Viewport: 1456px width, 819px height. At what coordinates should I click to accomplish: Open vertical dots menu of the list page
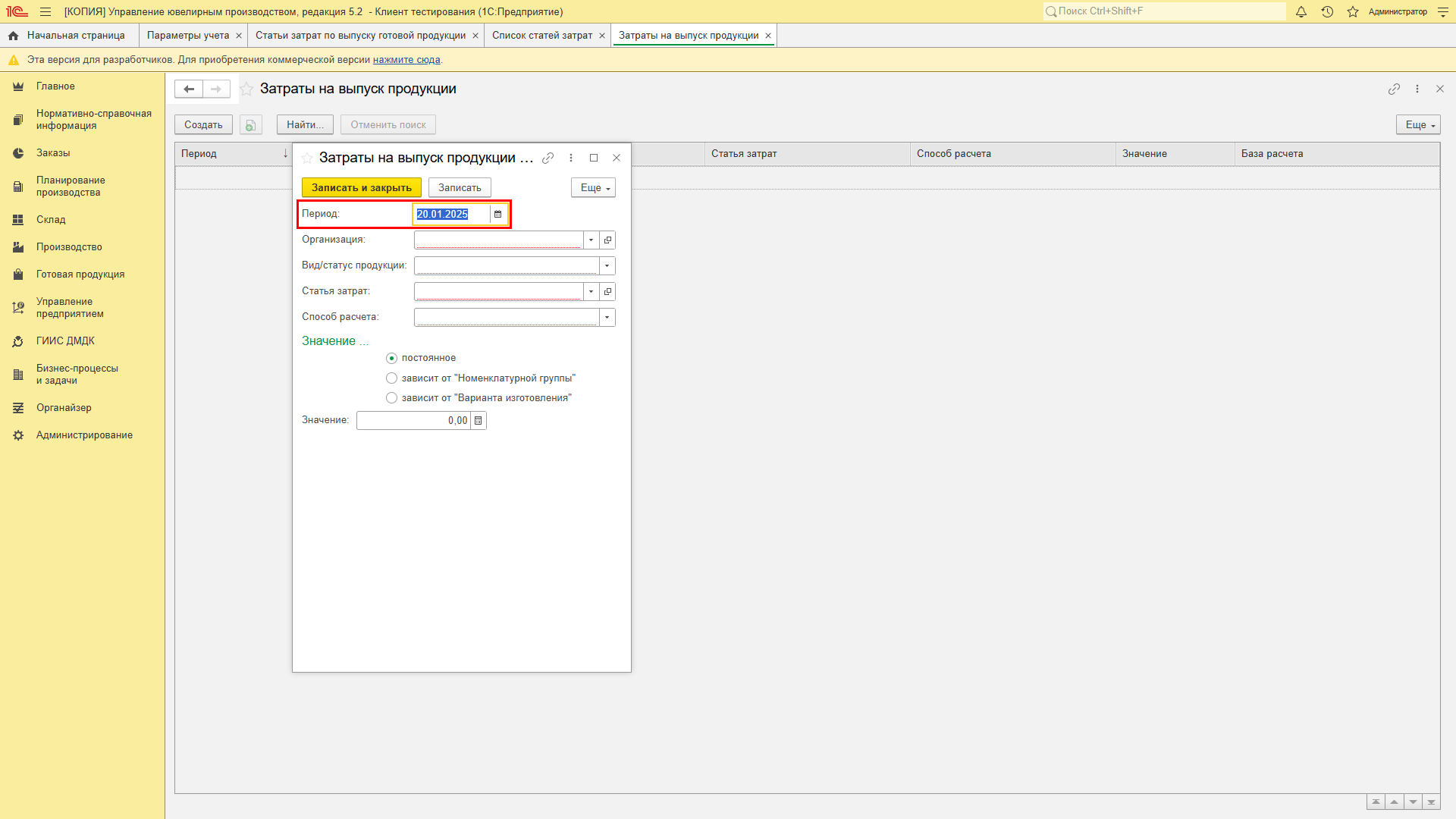[x=1417, y=89]
